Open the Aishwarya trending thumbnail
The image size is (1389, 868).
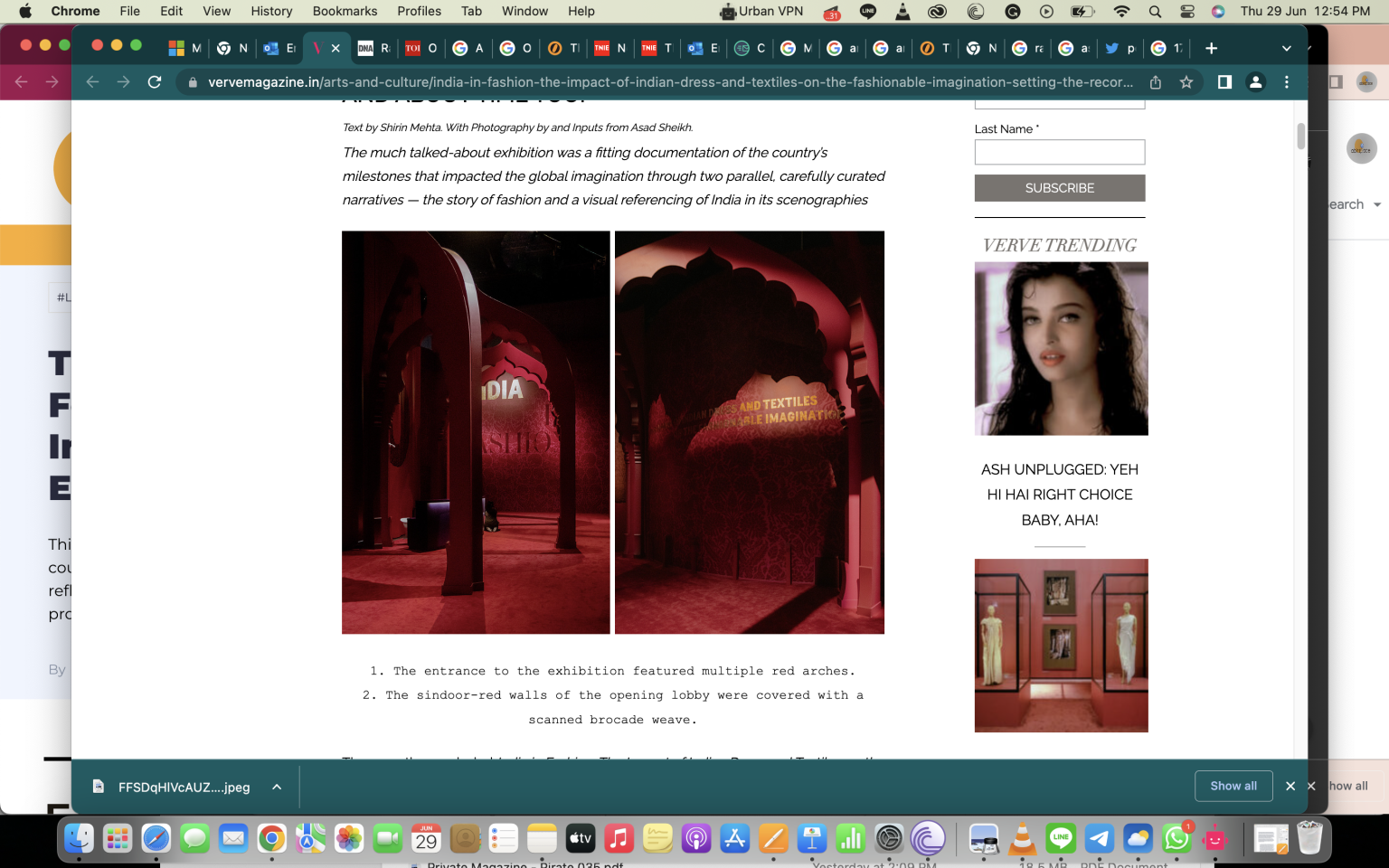click(x=1062, y=349)
